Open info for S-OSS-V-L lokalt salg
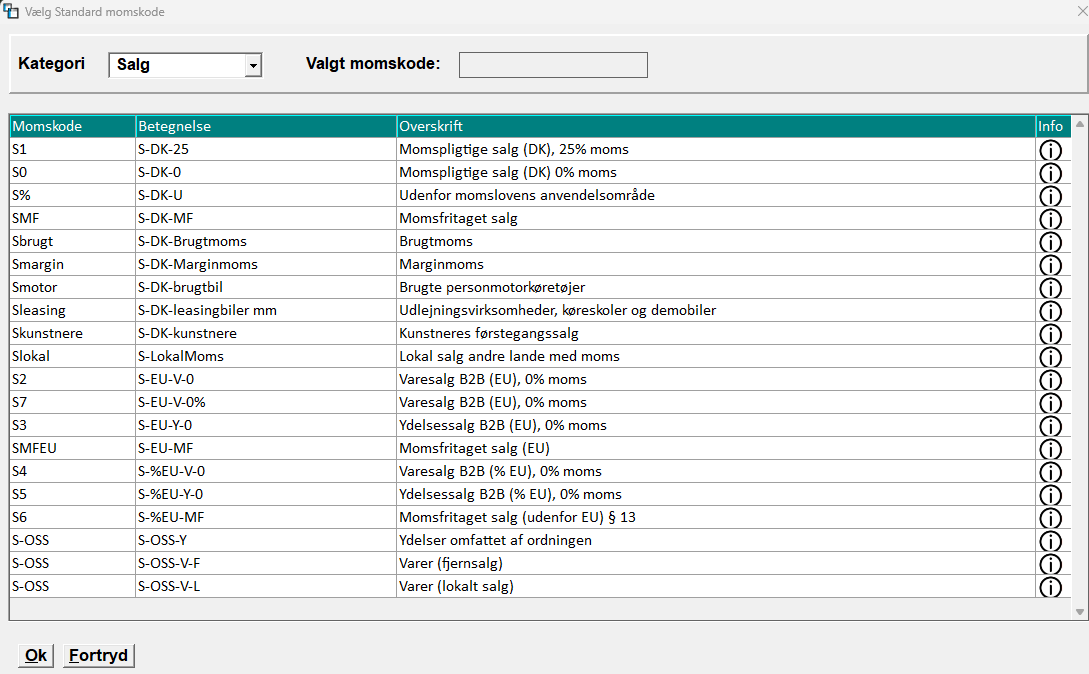This screenshot has width=1089, height=674. click(x=1050, y=586)
